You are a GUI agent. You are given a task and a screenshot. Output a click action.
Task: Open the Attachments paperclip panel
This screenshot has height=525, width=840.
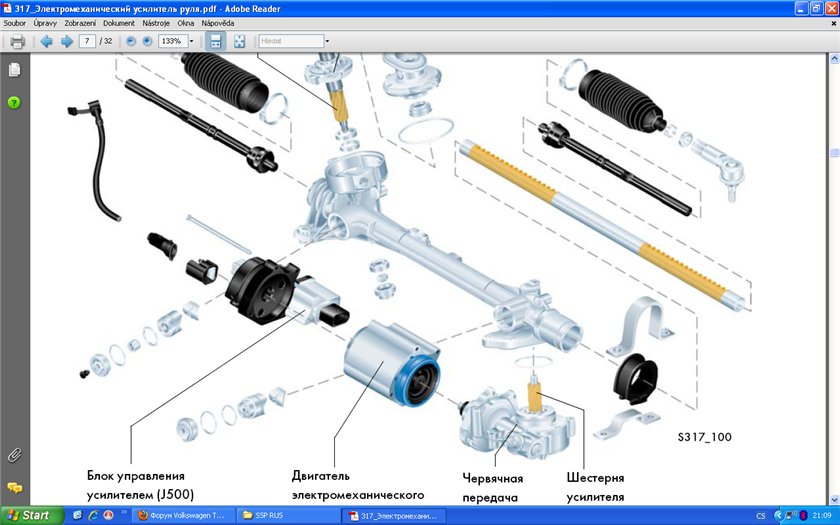tap(14, 454)
